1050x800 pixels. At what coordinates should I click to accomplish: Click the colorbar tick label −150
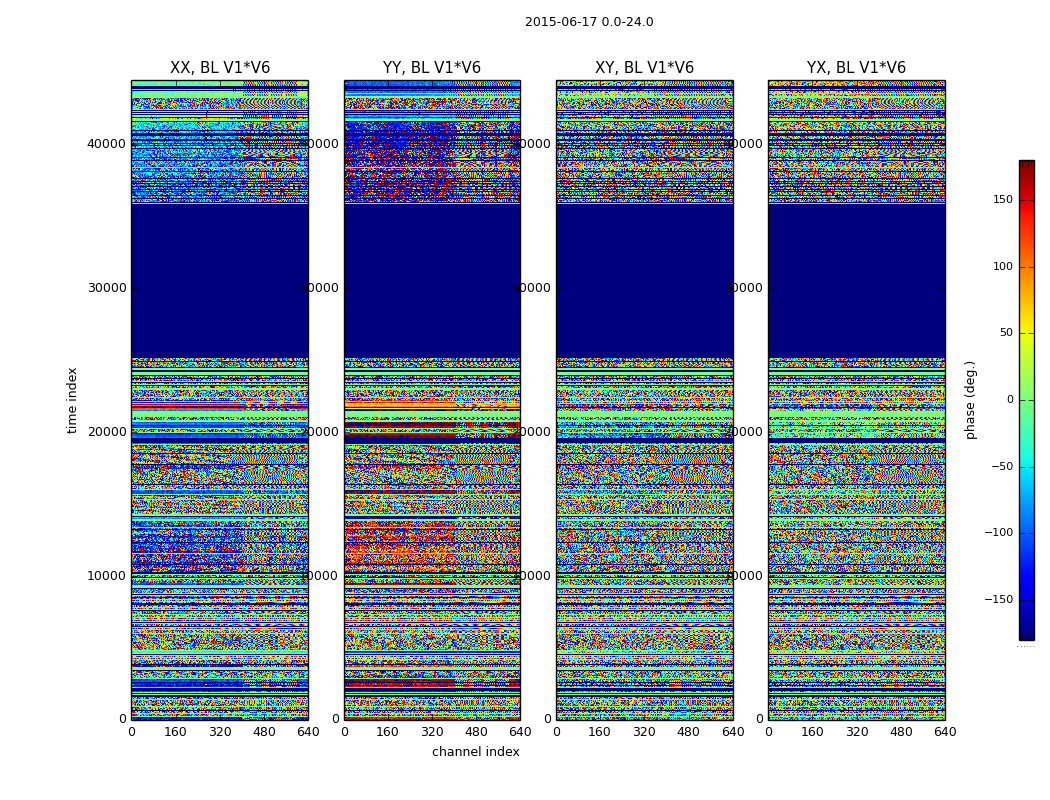click(x=999, y=600)
